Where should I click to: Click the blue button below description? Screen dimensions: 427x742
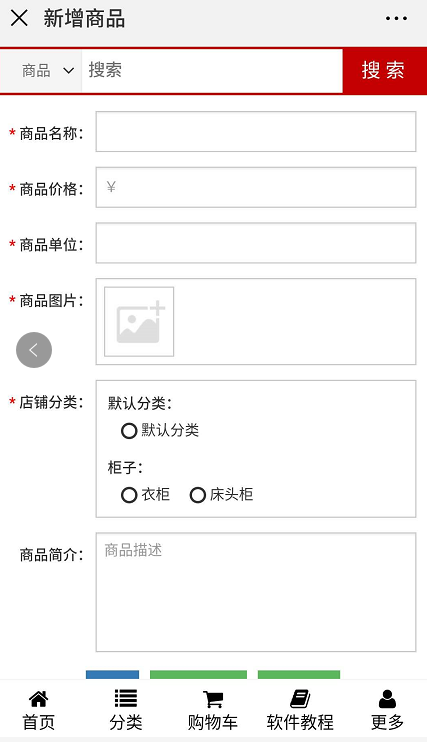click(113, 675)
